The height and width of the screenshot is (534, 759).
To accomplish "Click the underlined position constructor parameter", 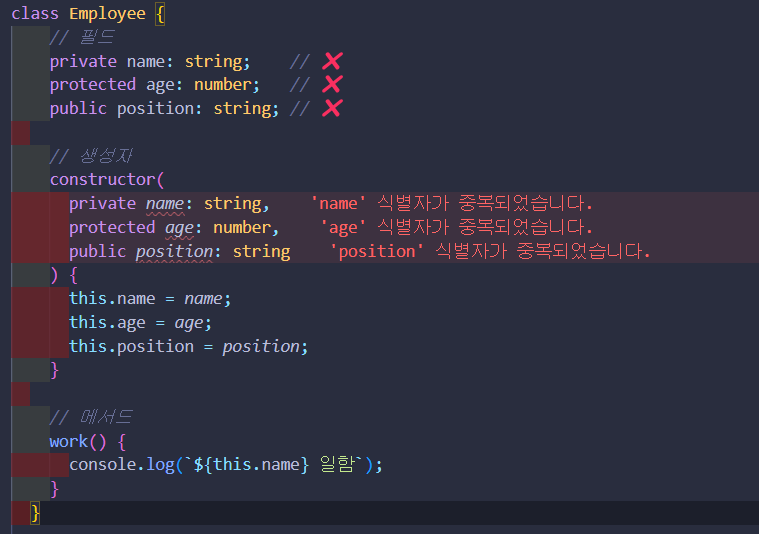I will coord(174,251).
